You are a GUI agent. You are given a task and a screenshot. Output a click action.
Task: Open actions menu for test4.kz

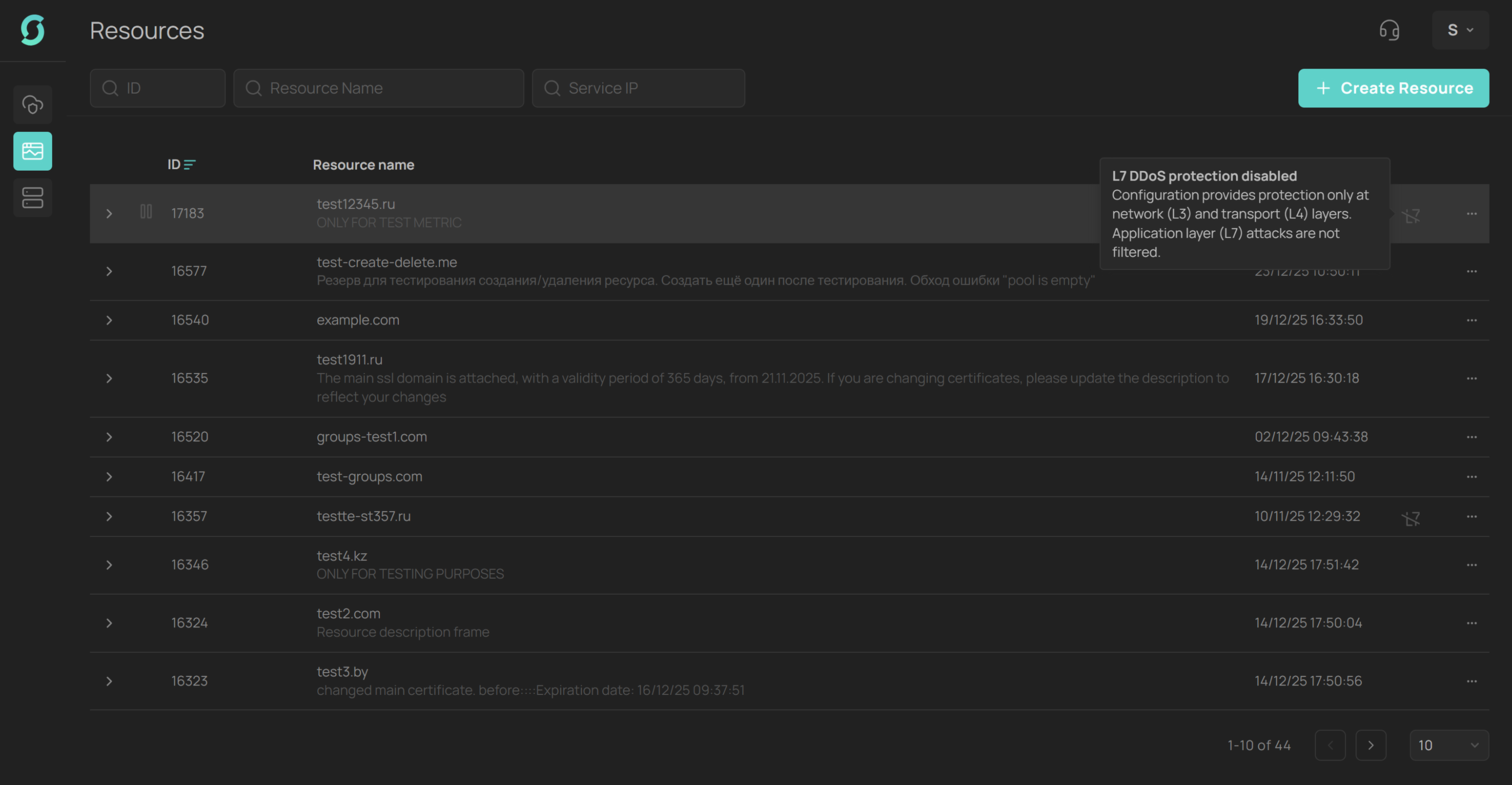pyautogui.click(x=1471, y=565)
